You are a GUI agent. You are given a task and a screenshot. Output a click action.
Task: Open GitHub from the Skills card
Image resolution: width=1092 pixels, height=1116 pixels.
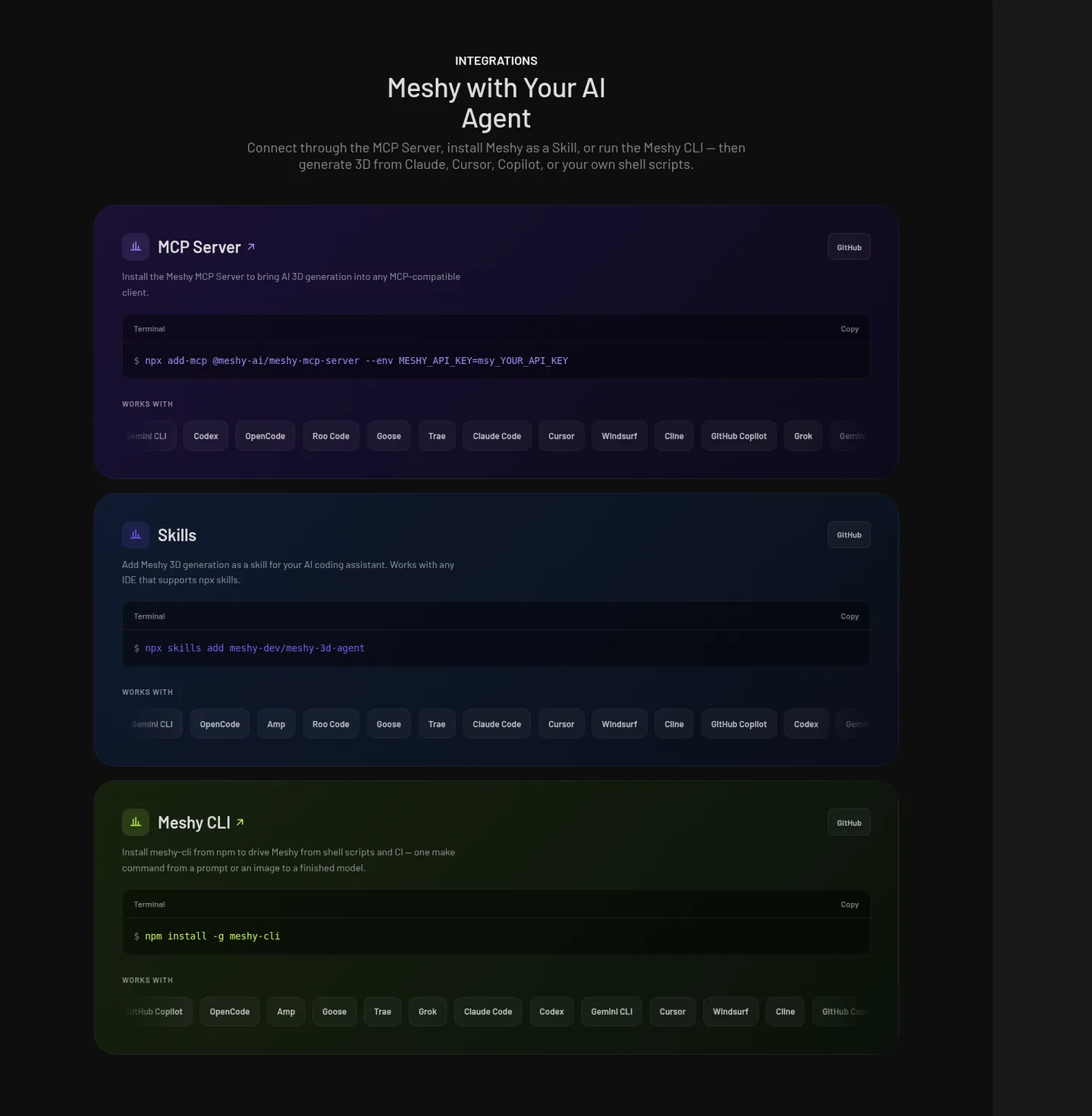tap(849, 534)
